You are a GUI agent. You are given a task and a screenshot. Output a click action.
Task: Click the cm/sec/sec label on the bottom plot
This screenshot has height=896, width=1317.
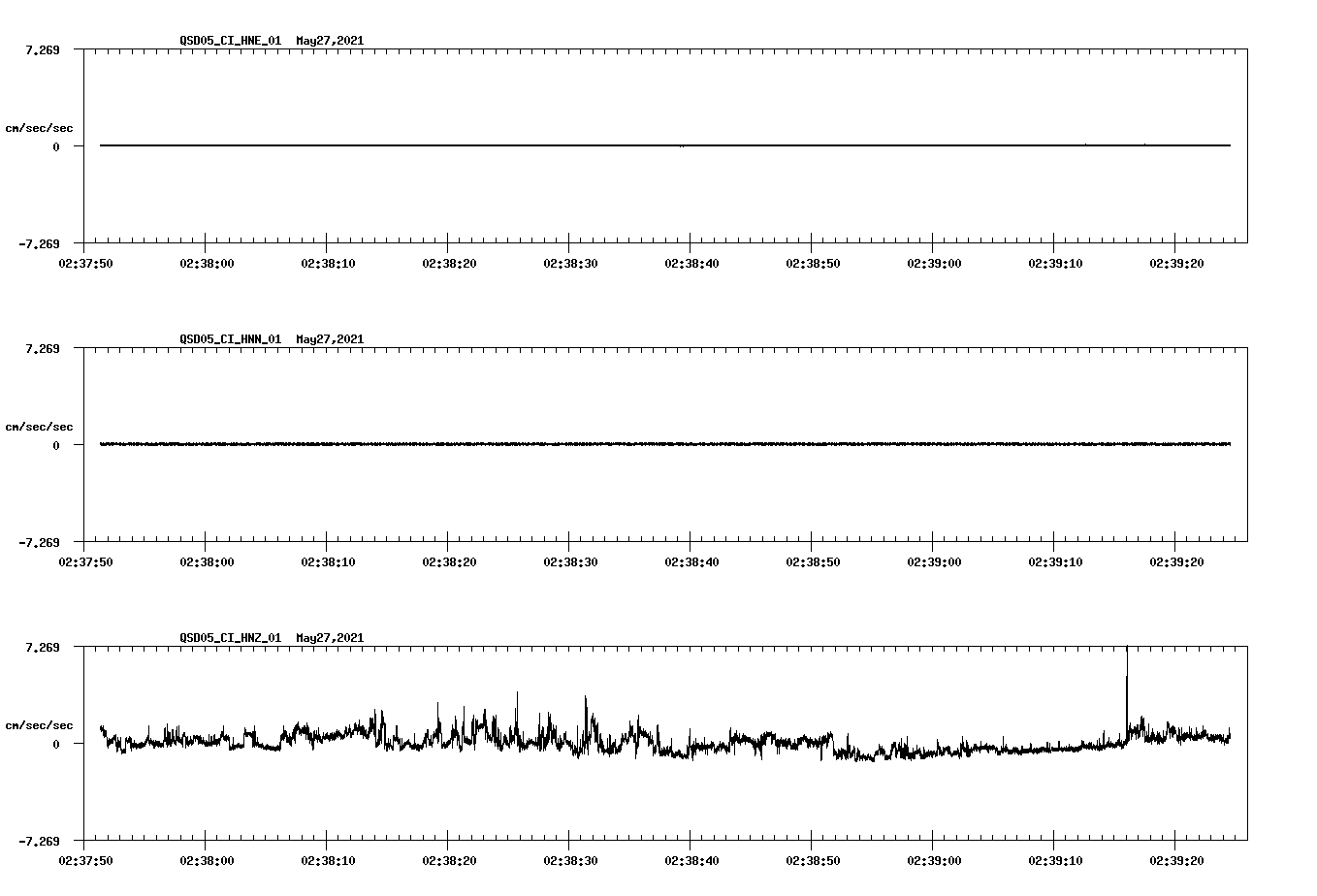[x=40, y=724]
